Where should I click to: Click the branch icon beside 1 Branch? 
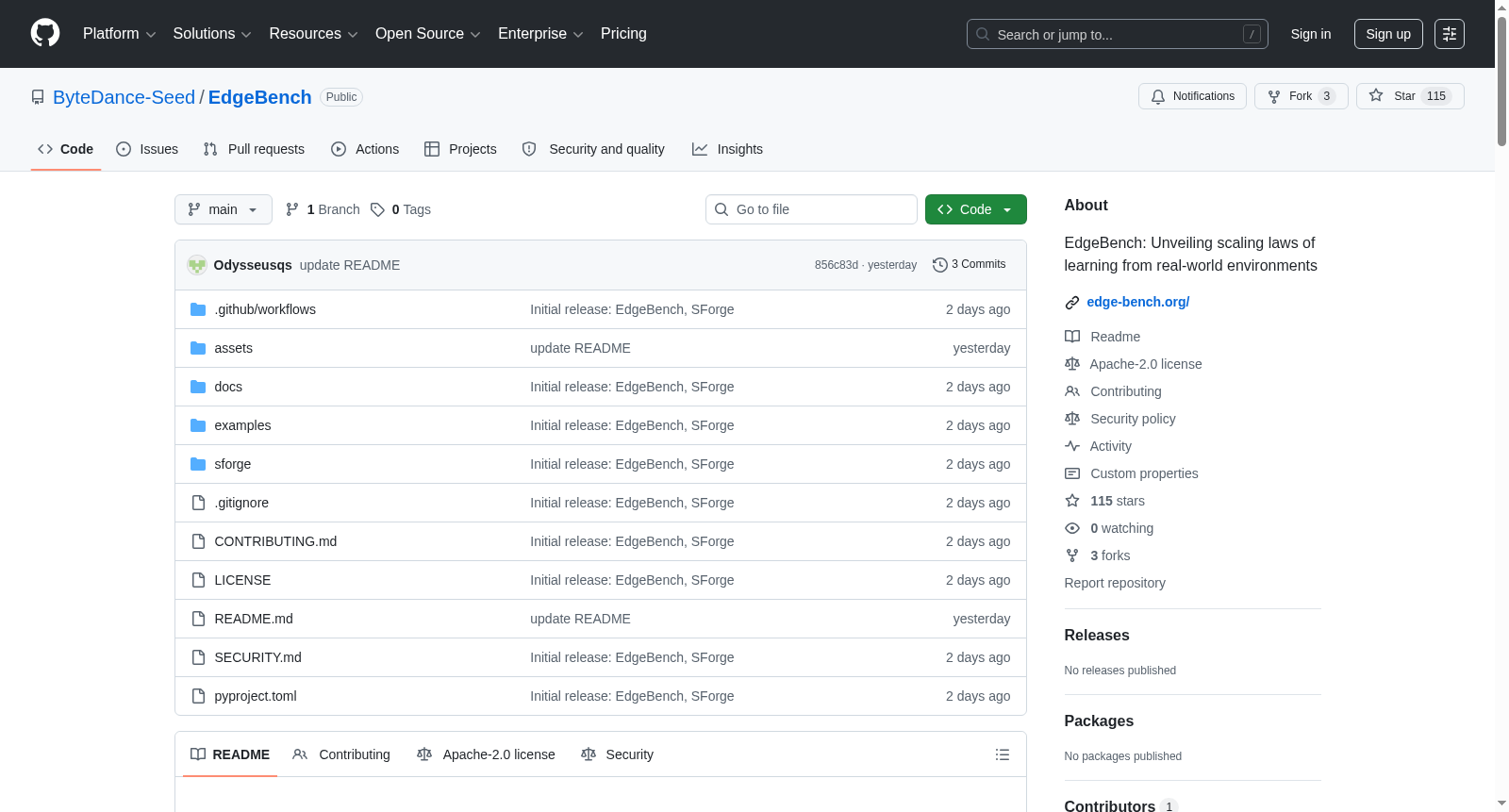point(292,209)
